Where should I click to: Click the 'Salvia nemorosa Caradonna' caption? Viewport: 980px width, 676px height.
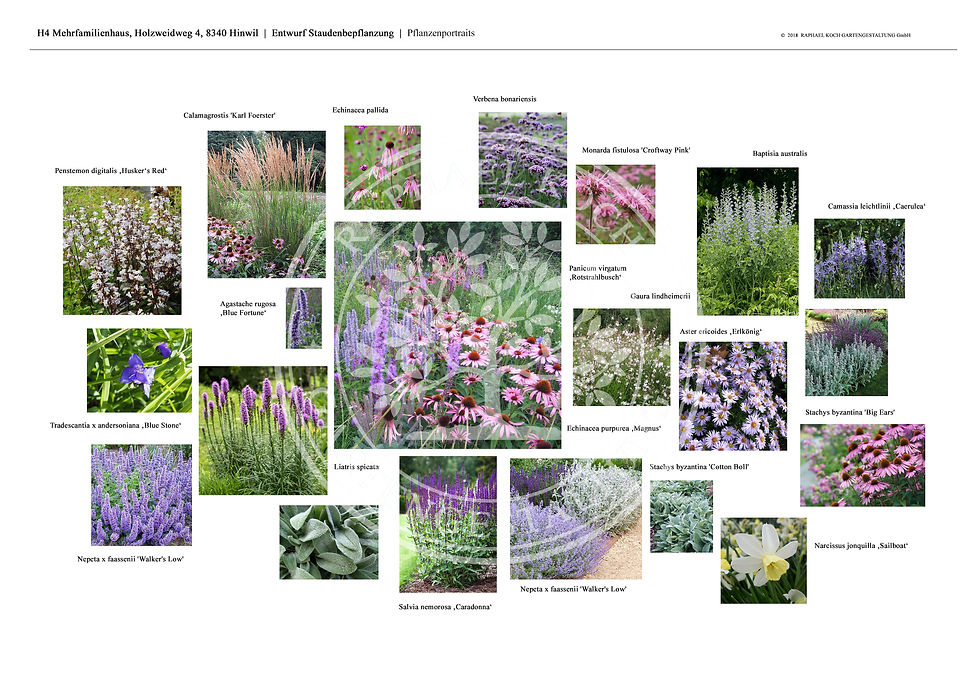click(x=445, y=607)
